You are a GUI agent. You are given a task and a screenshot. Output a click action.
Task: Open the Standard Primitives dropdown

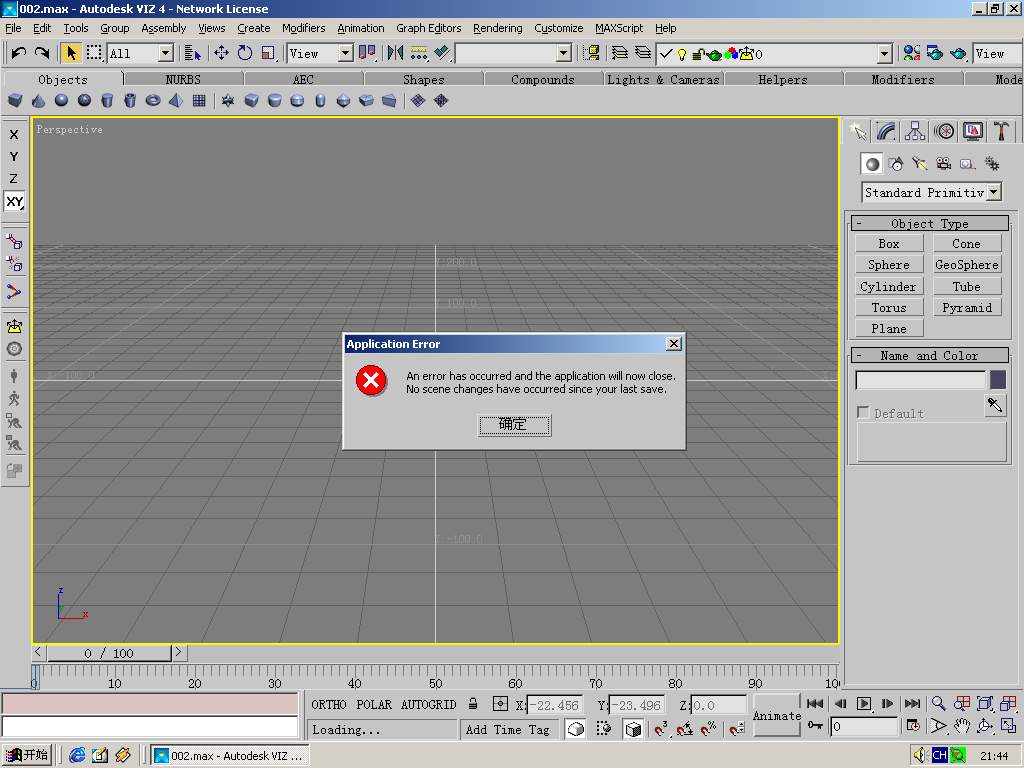(x=993, y=192)
